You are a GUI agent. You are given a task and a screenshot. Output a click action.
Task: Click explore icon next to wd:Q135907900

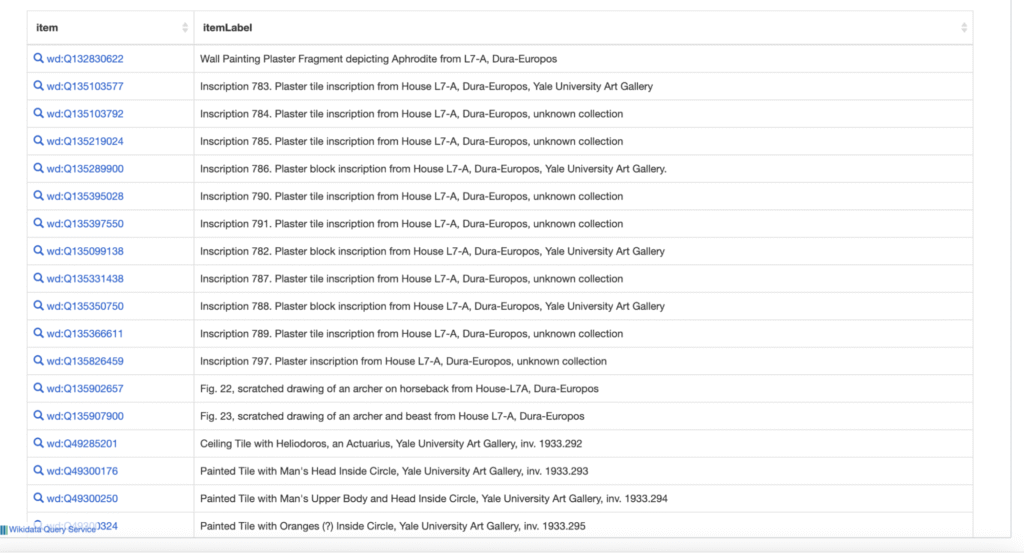[39, 416]
